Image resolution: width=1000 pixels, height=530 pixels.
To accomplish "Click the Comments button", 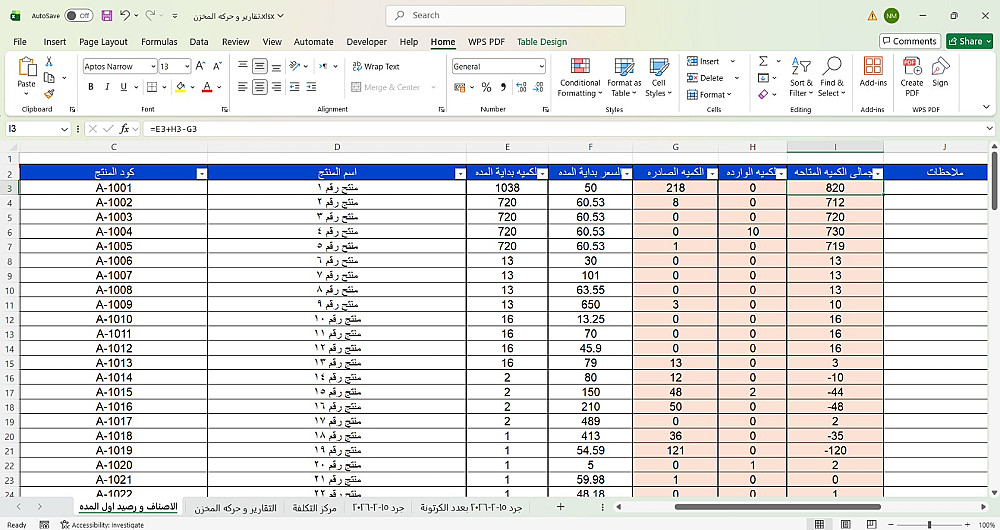I will [910, 41].
